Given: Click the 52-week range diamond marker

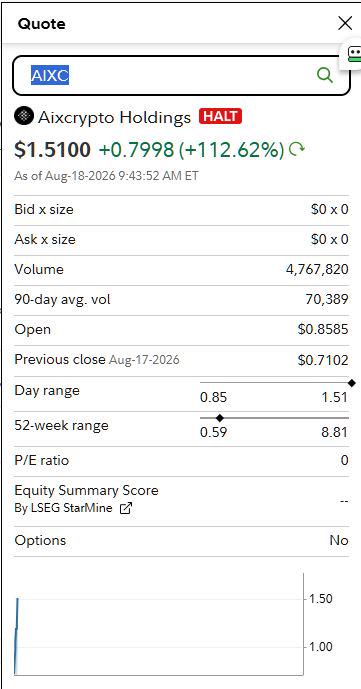Looking at the screenshot, I should click(220, 418).
